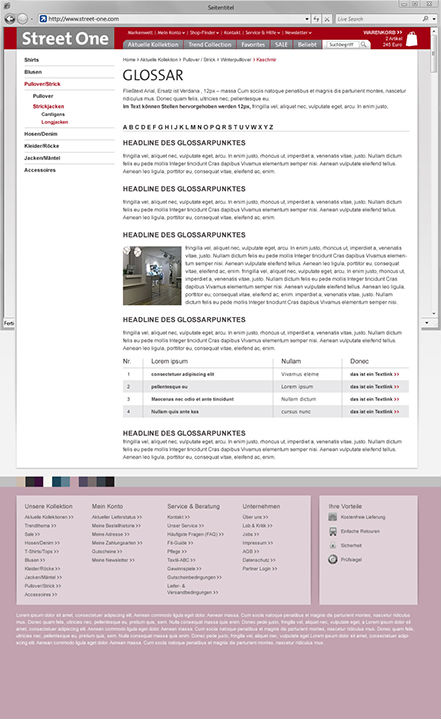
Task: Open the recent pages dropdown beside forward button
Action: click(31, 19)
